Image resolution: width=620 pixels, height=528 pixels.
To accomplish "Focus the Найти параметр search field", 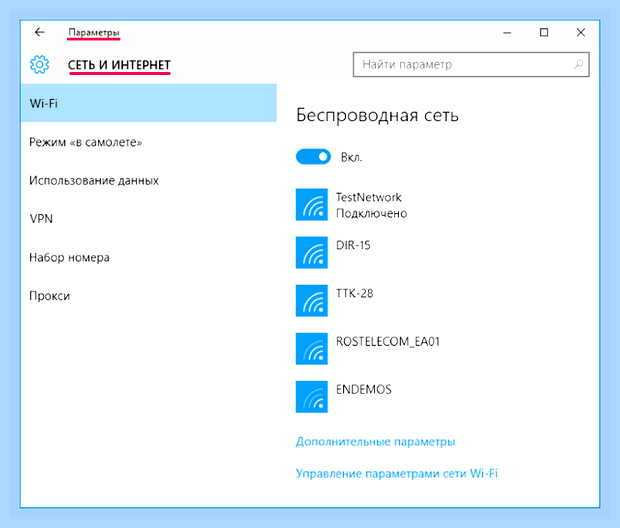I will tap(471, 64).
